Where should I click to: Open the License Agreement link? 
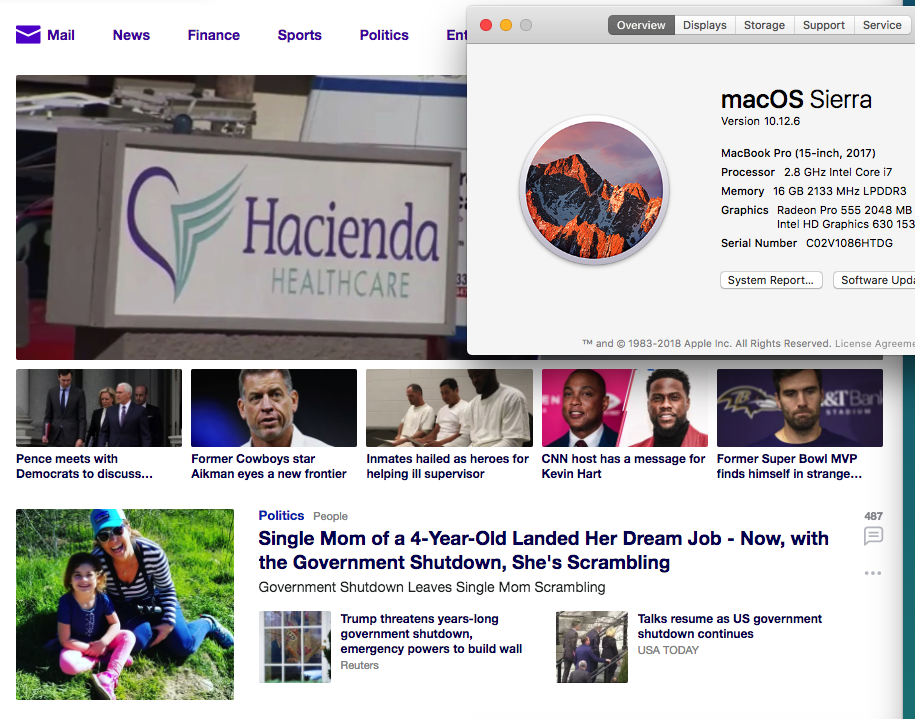coord(875,344)
